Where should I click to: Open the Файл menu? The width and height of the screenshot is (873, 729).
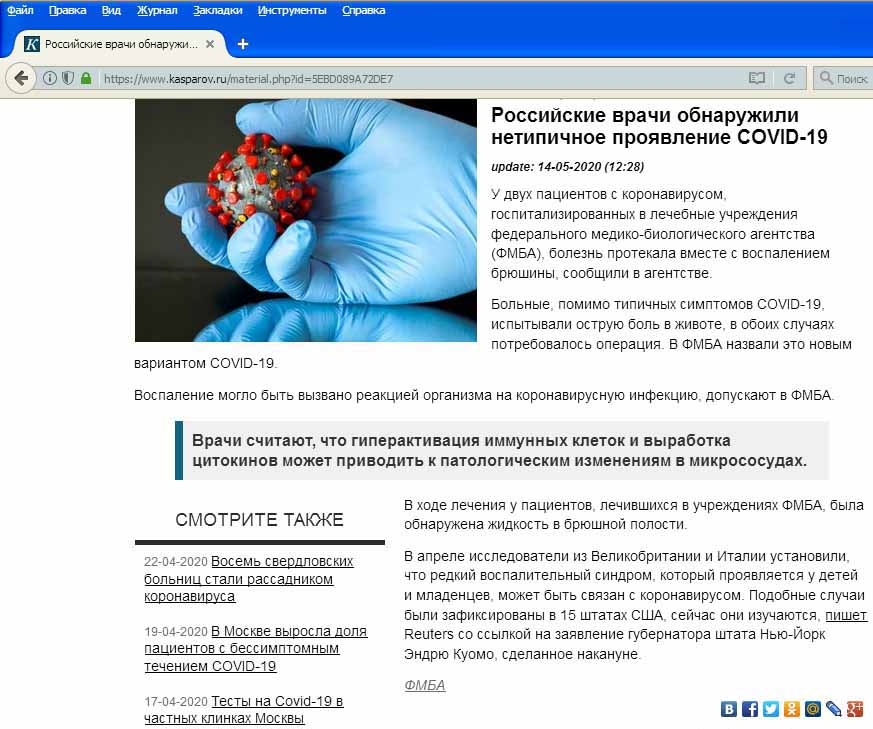pyautogui.click(x=20, y=10)
